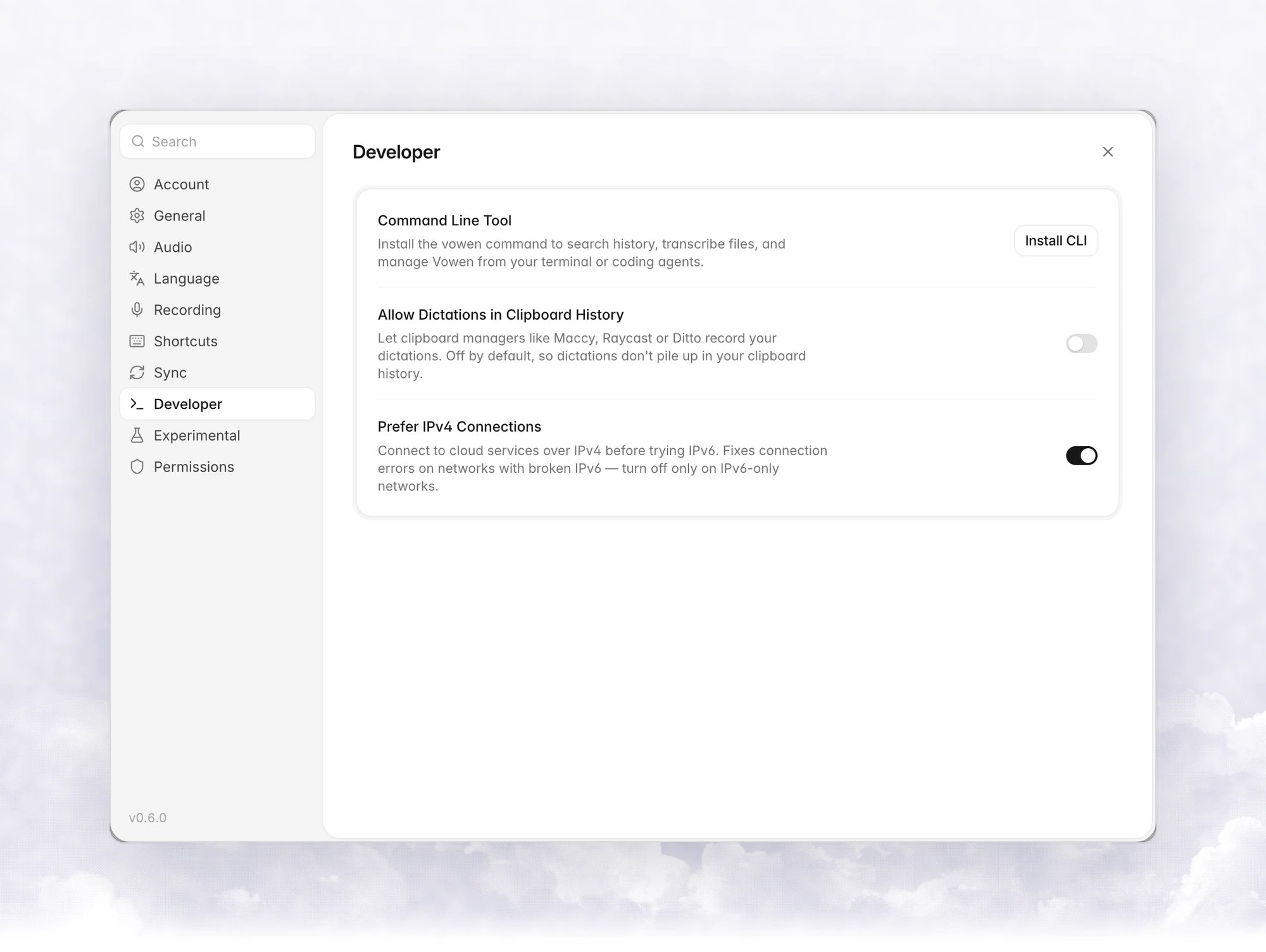Click the magnifier icon in search box
The height and width of the screenshot is (952, 1266).
(x=138, y=141)
